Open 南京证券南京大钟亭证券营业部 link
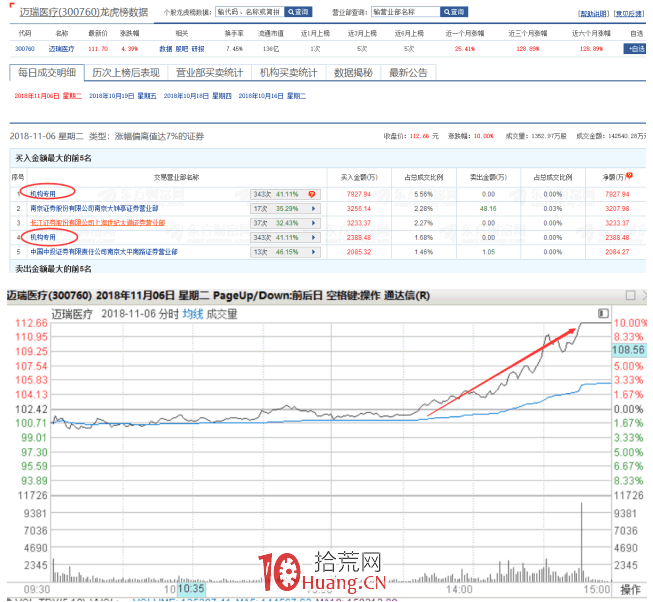The width and height of the screenshot is (653, 602). click(x=94, y=209)
